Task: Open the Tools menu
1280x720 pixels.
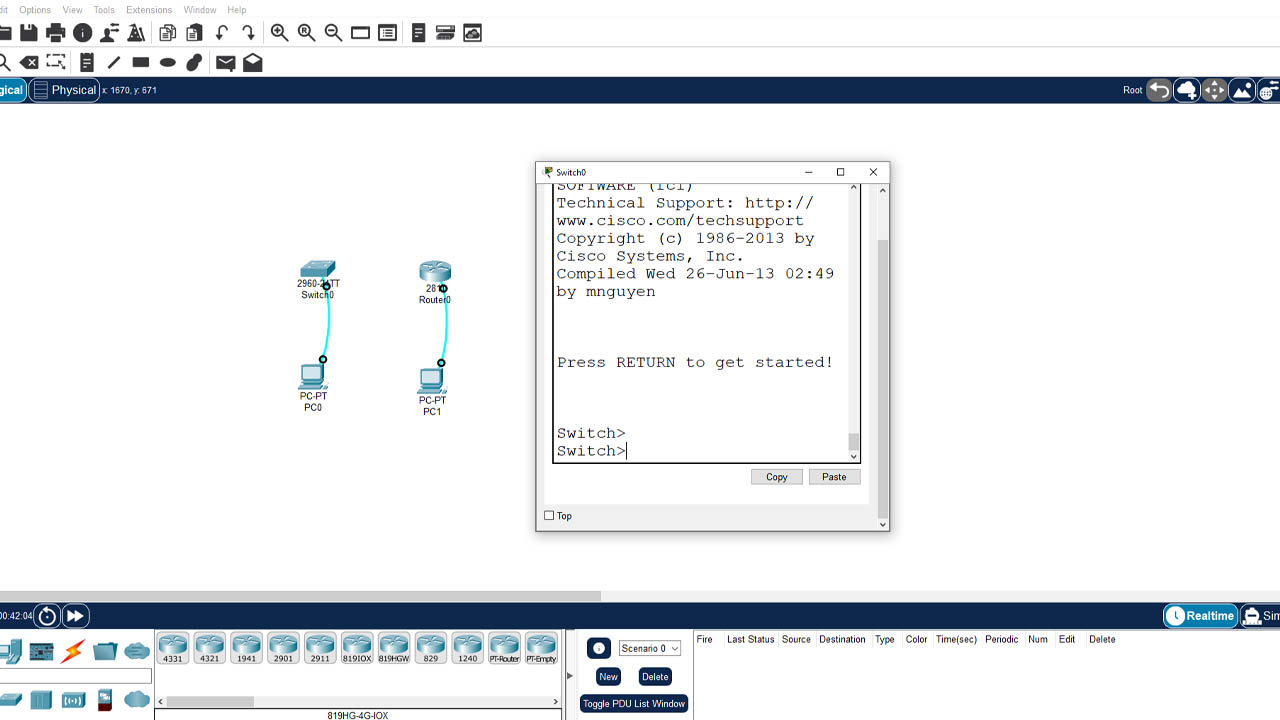Action: click(104, 10)
